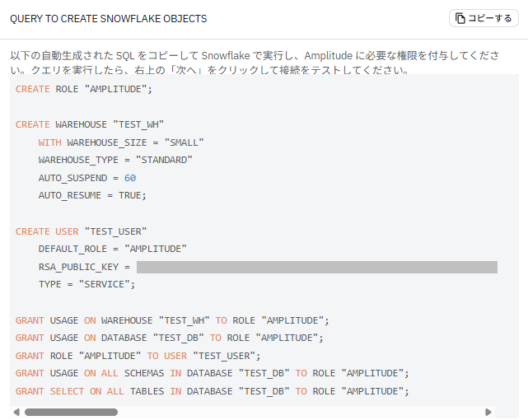The width and height of the screenshot is (528, 420).
Task: Click the GRANT USAGE ON WAREHOUSE "TEST_WH" line
Action: tap(172, 320)
